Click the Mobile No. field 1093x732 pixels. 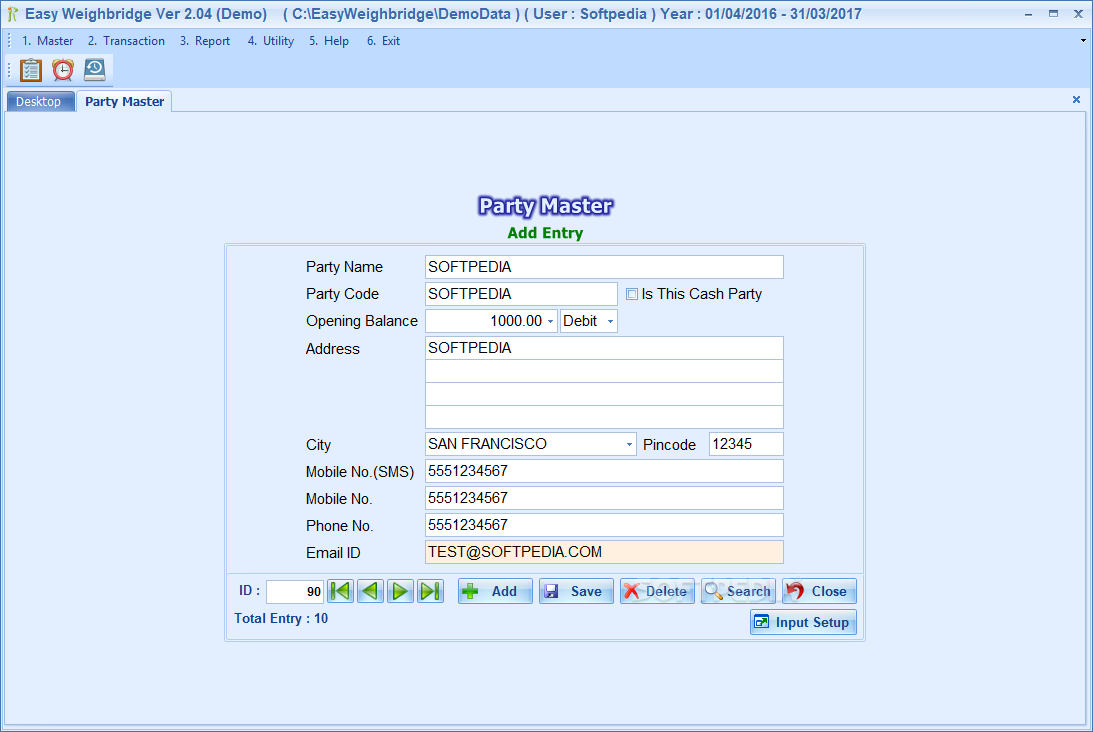[604, 498]
